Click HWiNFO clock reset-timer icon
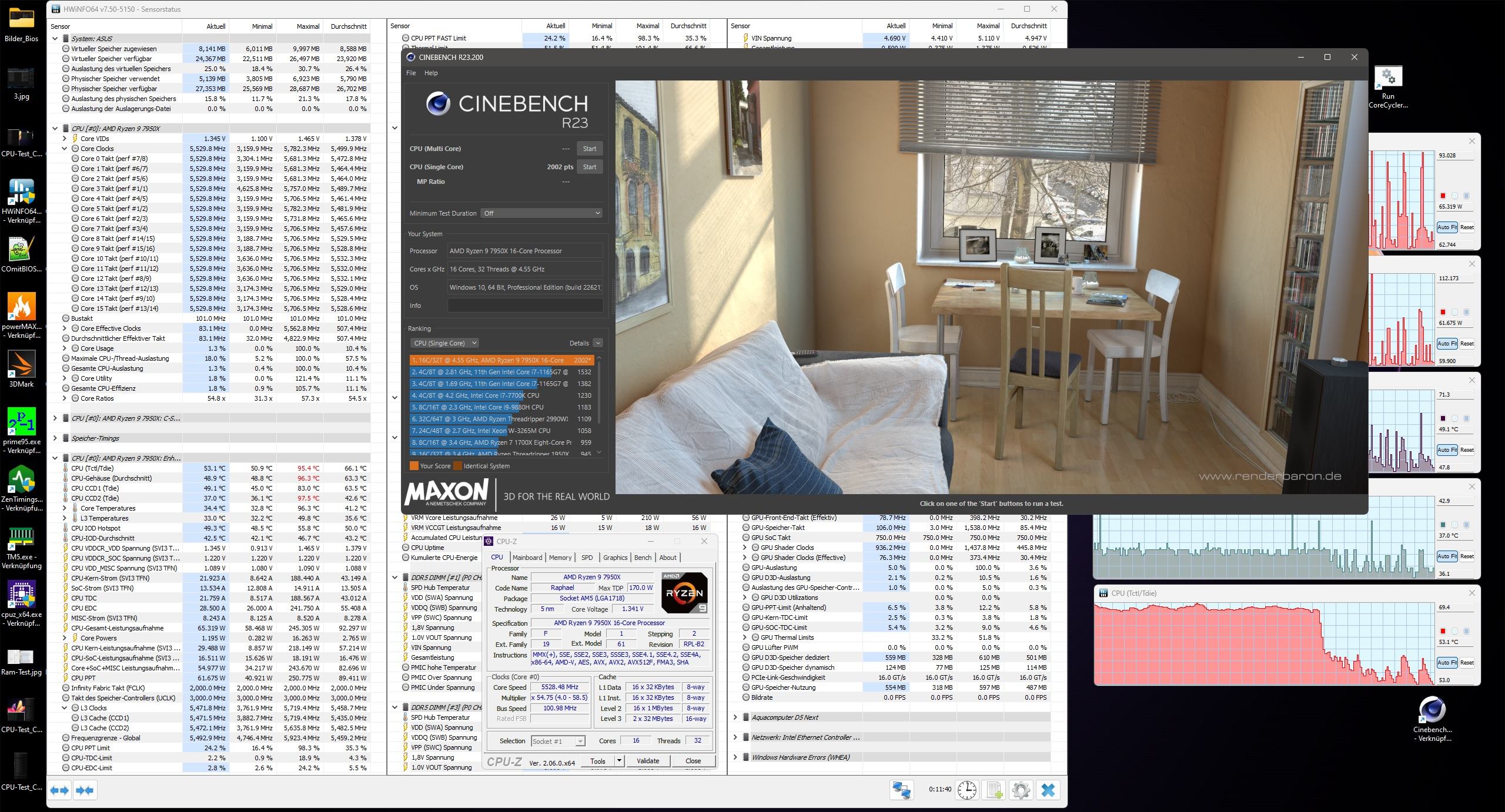The height and width of the screenshot is (812, 1505). (967, 790)
